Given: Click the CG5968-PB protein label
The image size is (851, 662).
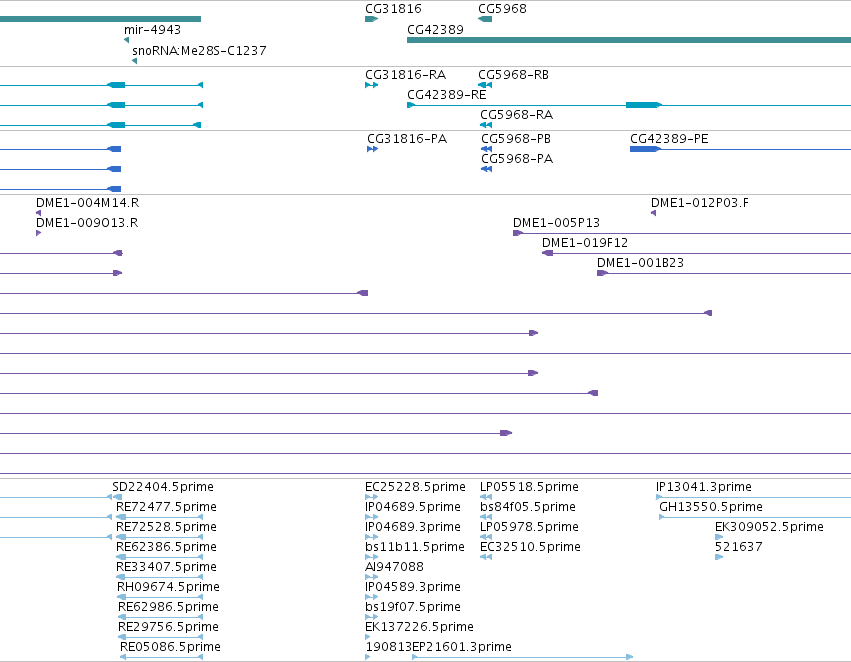Looking at the screenshot, I should [x=516, y=139].
